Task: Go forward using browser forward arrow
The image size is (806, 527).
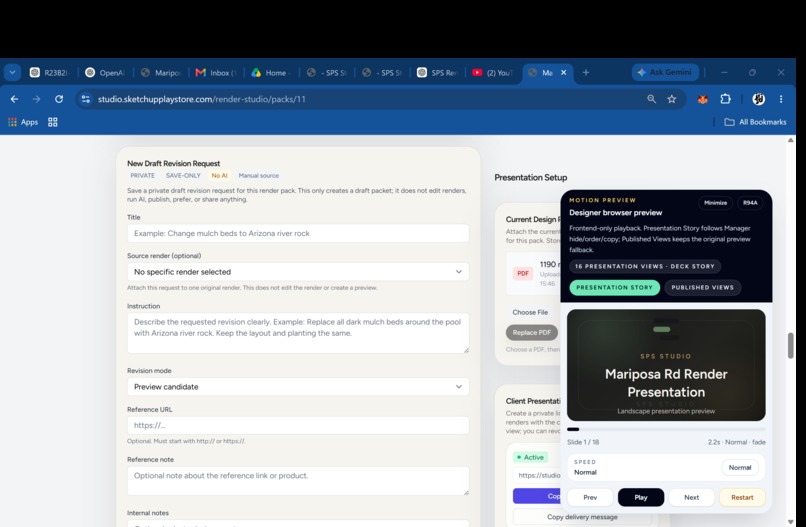Action: pyautogui.click(x=36, y=99)
